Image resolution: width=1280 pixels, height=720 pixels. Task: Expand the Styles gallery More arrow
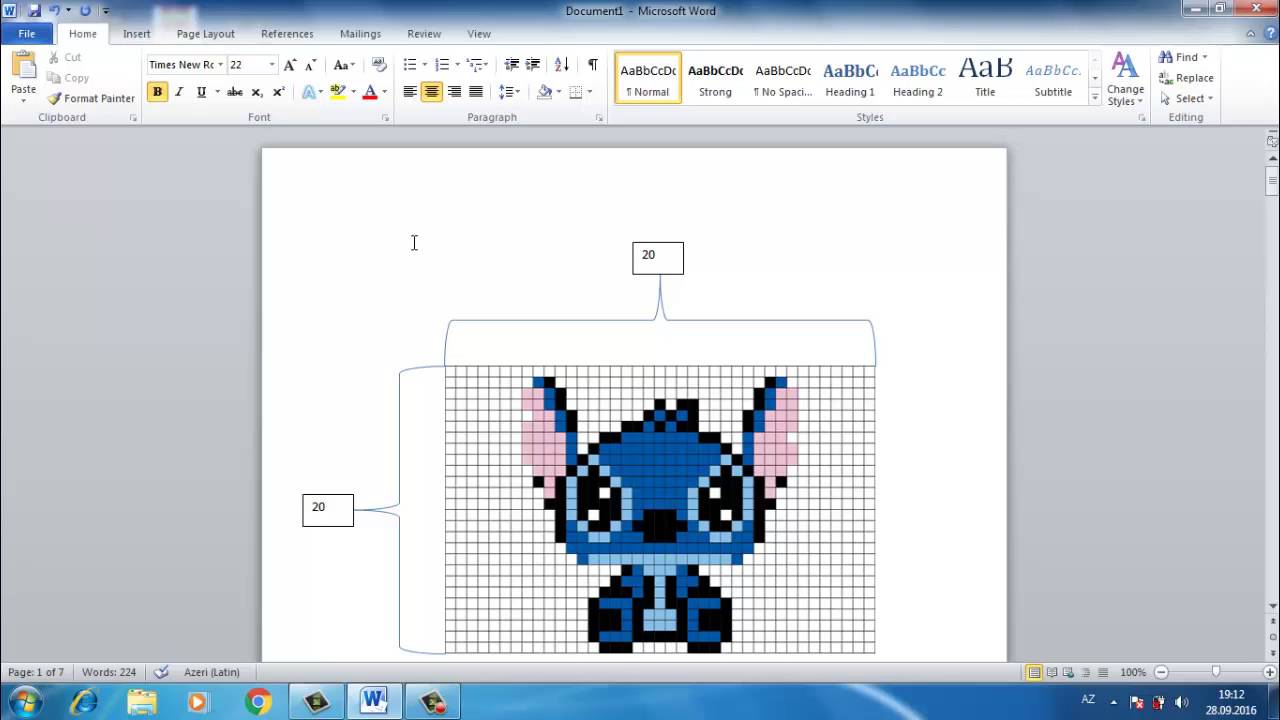tap(1095, 99)
